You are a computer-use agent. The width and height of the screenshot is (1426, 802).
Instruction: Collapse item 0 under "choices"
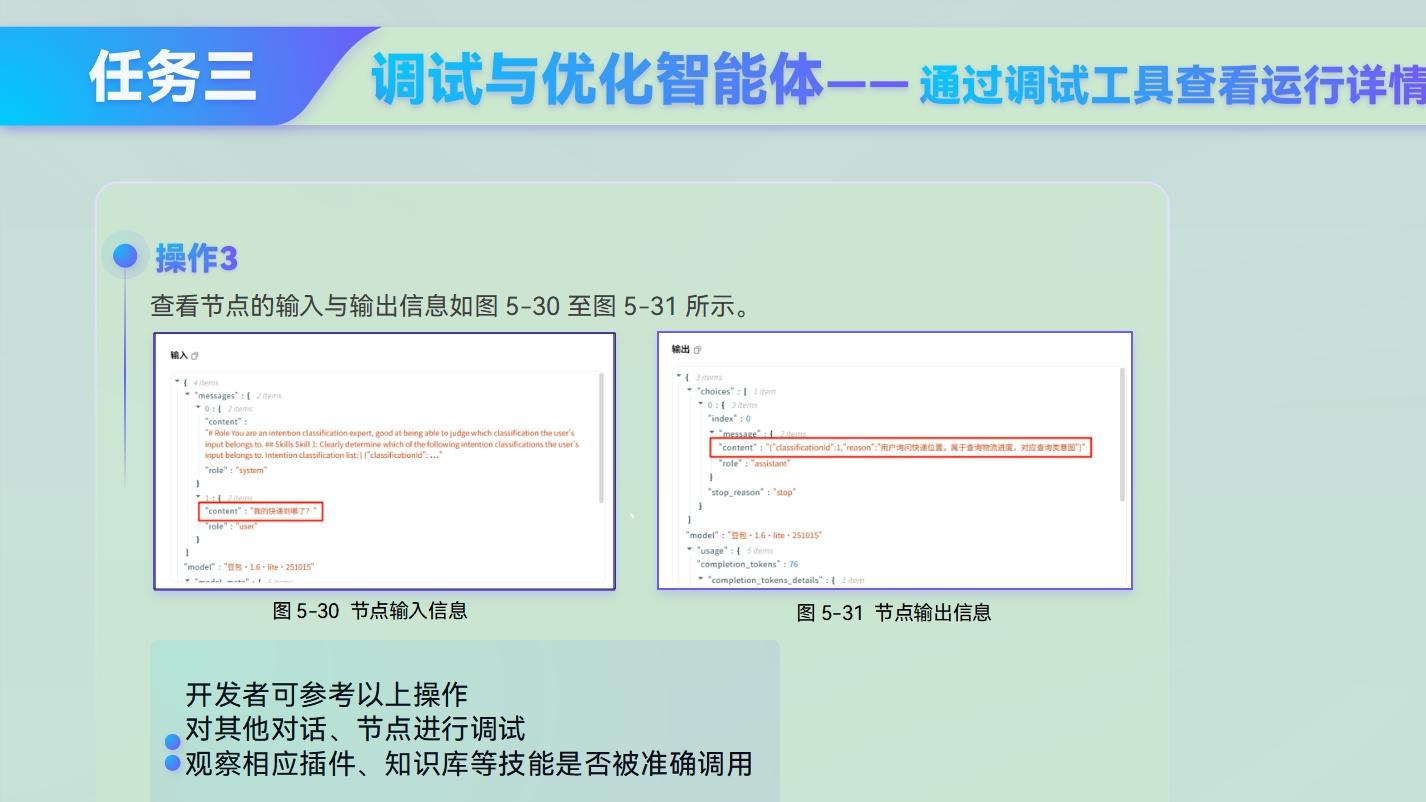point(701,405)
